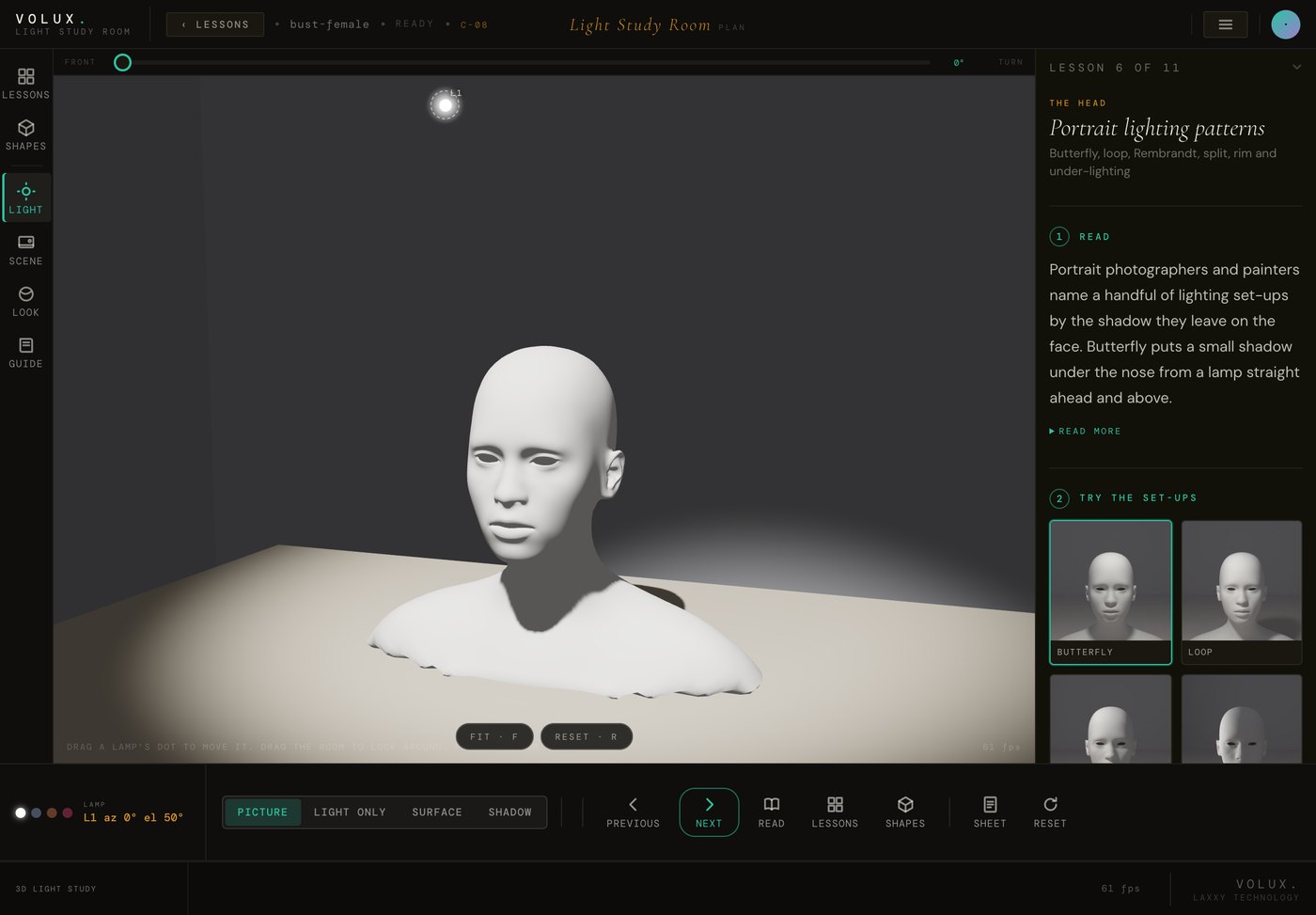This screenshot has height=915, width=1316.
Task: Select third set-up thumbnail below Butterfly
Action: pyautogui.click(x=1110, y=718)
